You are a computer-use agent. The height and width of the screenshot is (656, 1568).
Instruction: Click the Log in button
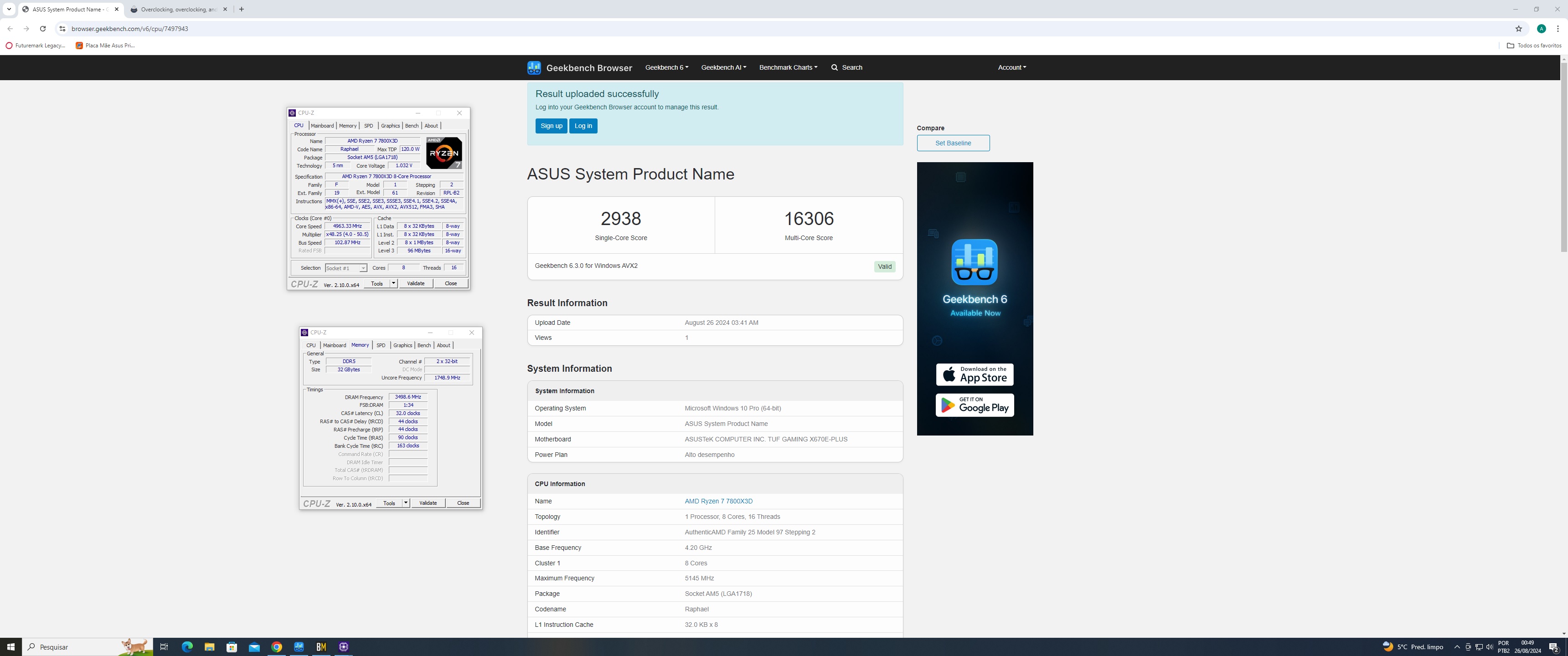[x=583, y=126]
